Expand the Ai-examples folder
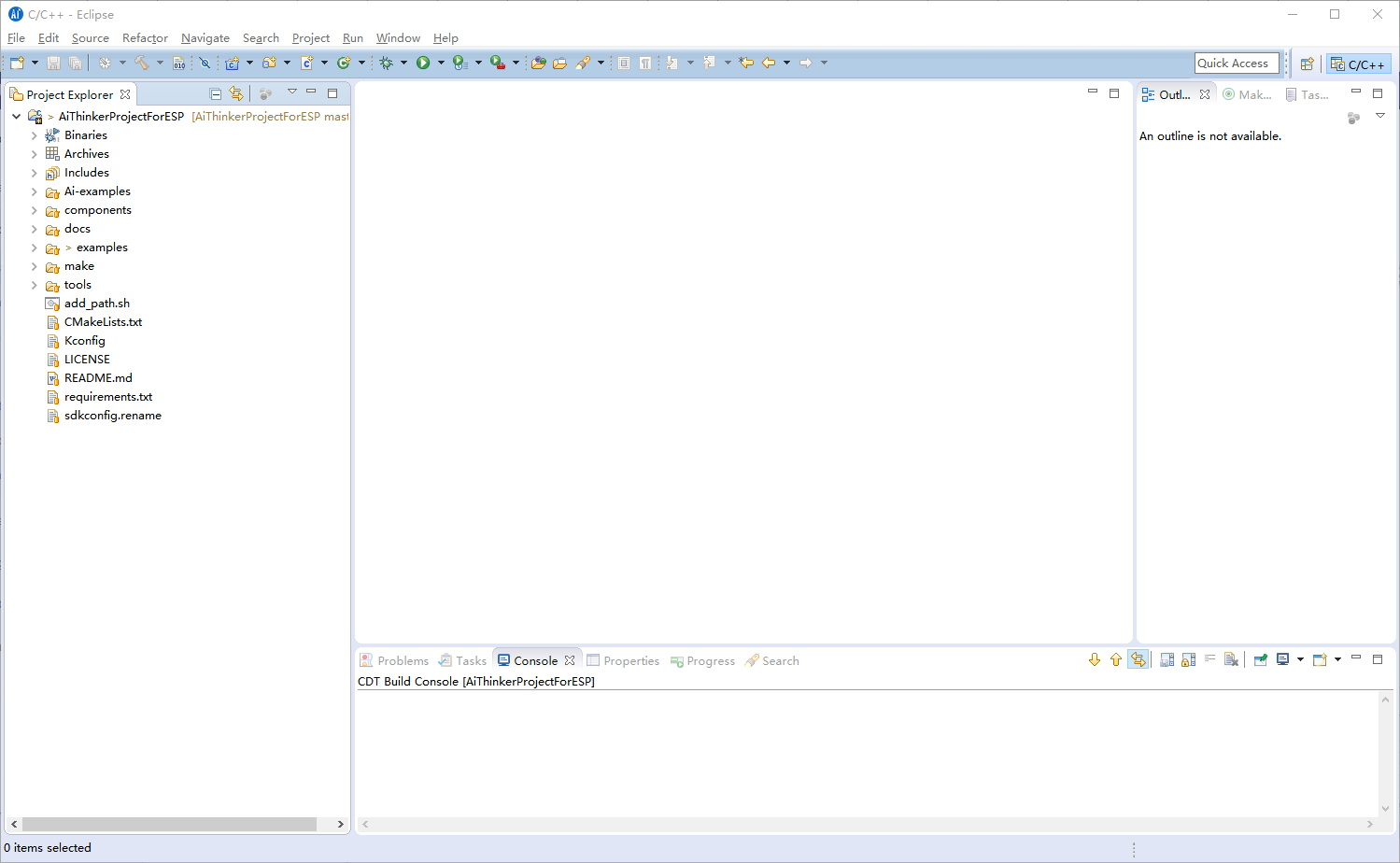 click(35, 191)
